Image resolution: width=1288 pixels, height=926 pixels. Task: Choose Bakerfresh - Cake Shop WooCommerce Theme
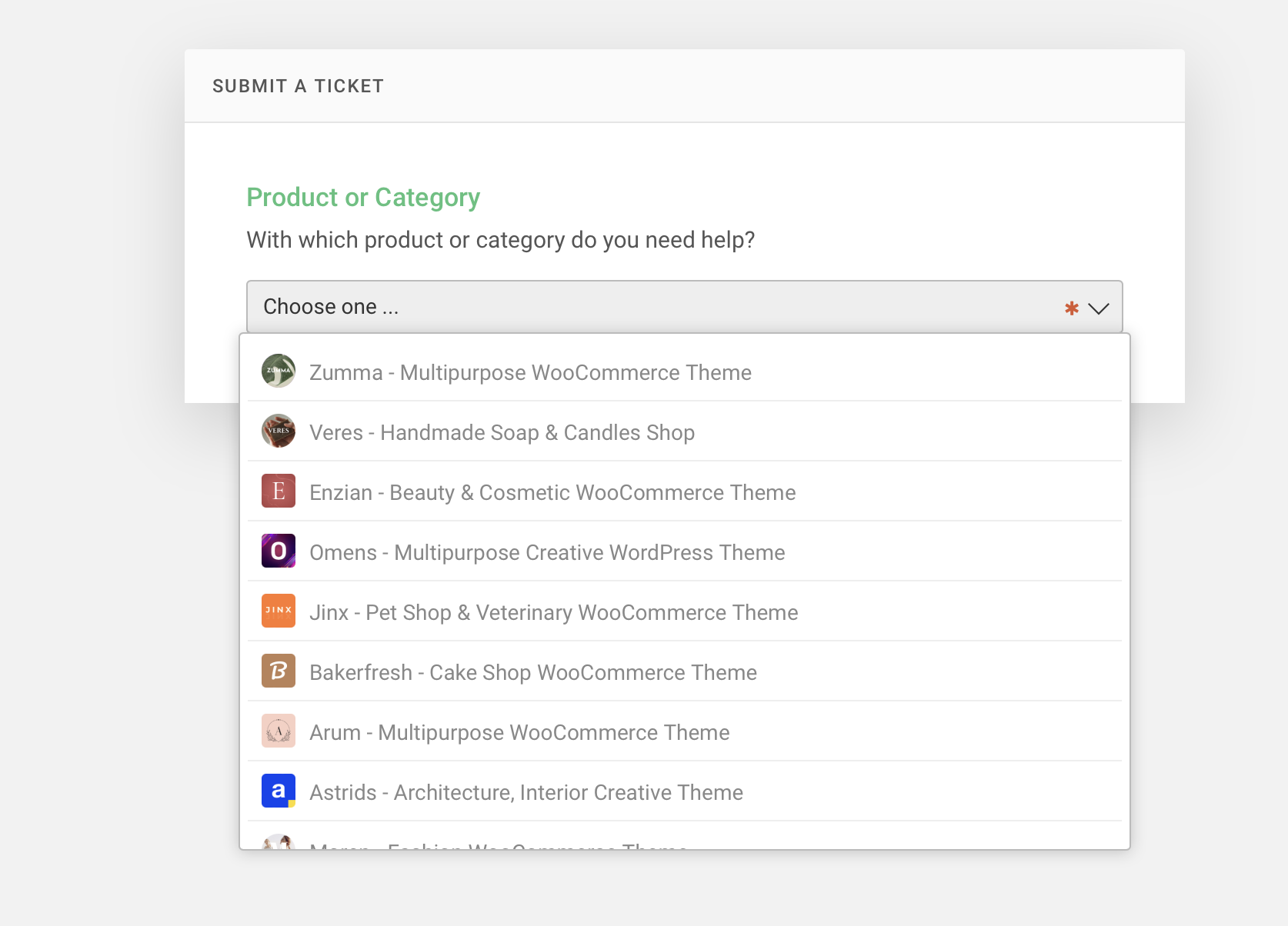coord(532,673)
